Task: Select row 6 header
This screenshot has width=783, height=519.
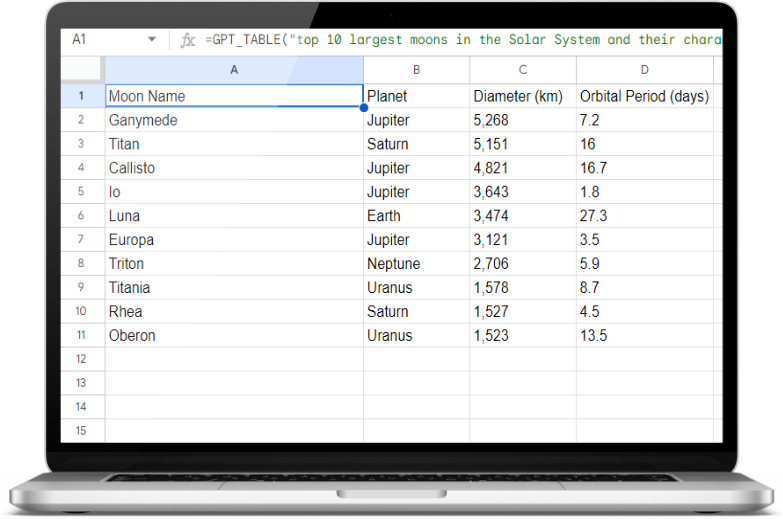Action: (x=82, y=216)
